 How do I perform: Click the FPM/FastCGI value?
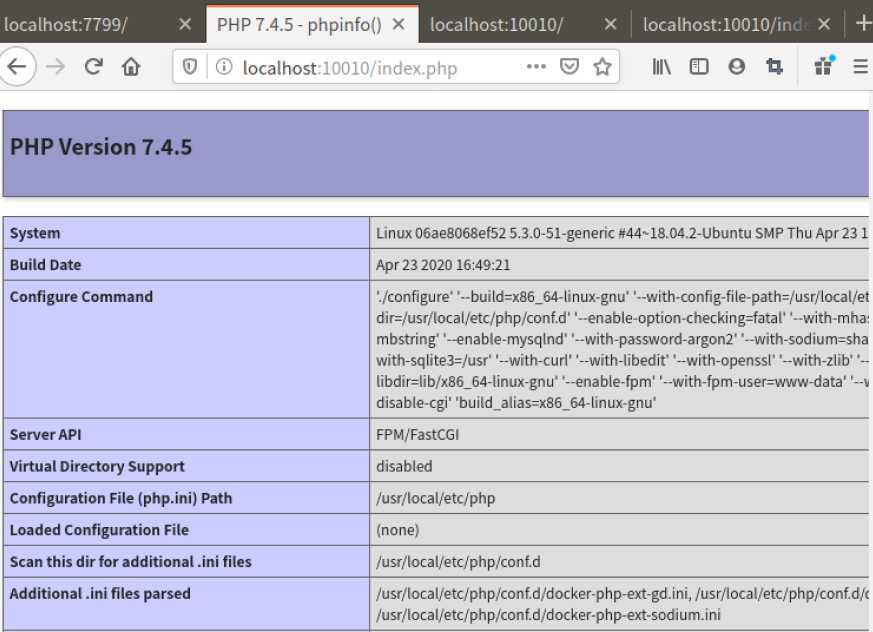tap(417, 434)
